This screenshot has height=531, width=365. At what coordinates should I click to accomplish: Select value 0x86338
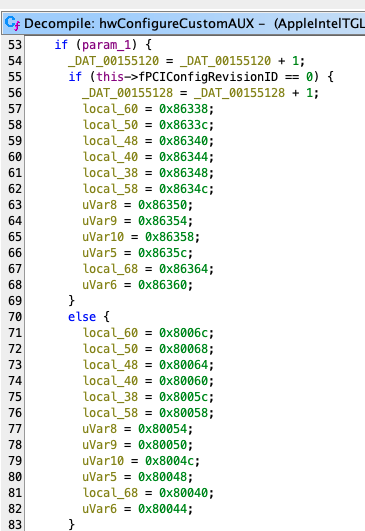tap(183, 109)
